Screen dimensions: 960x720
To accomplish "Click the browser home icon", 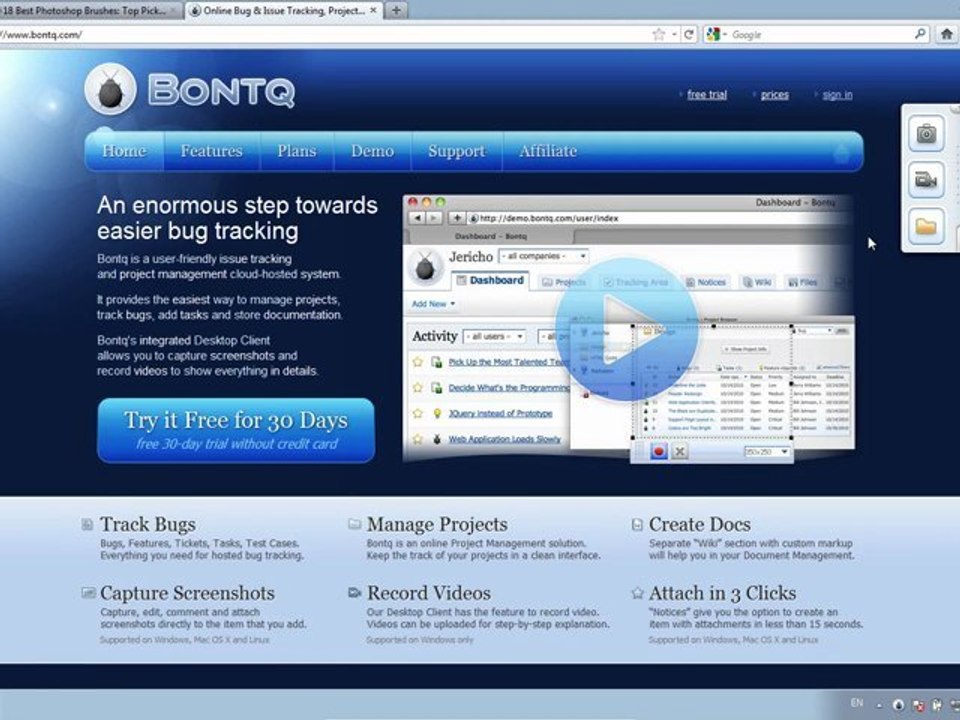I will point(947,34).
